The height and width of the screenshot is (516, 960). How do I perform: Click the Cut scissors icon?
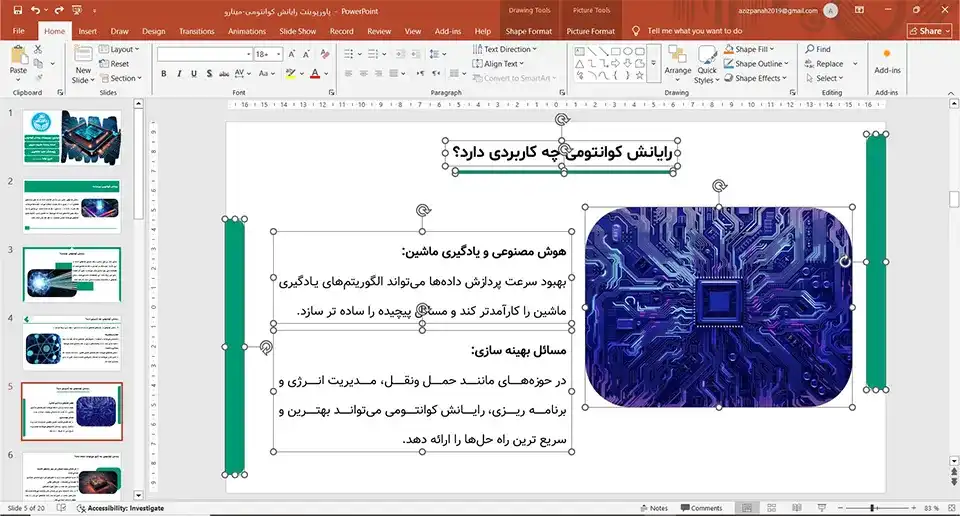click(38, 50)
